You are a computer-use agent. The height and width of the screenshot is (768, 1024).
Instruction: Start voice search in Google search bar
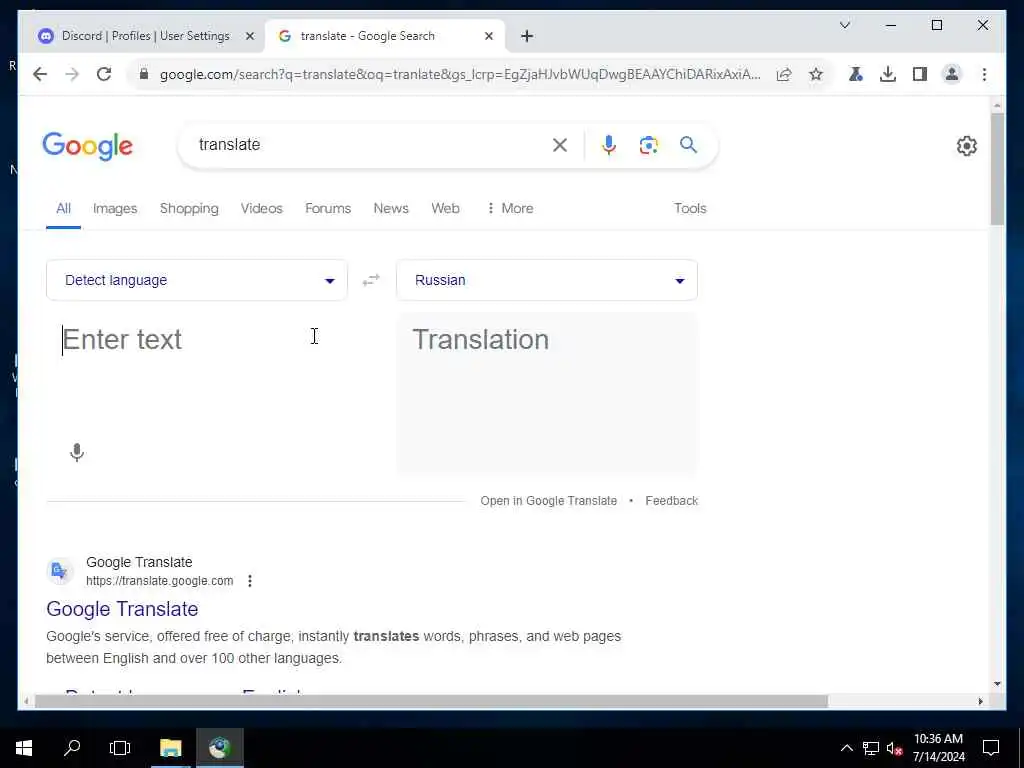[x=609, y=145]
